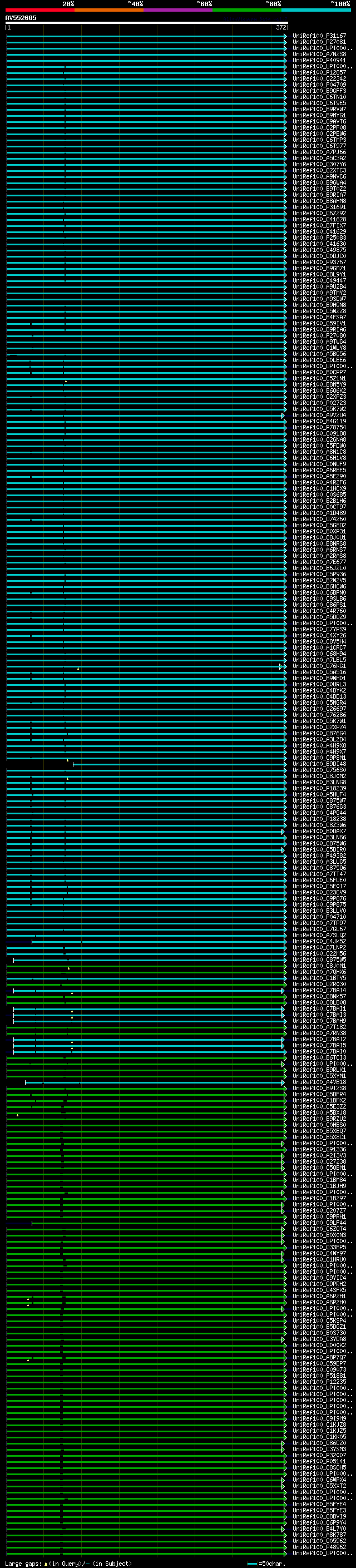Click the red 20% identity legend segment
The width and height of the screenshot is (356, 1568).
click(x=40, y=10)
